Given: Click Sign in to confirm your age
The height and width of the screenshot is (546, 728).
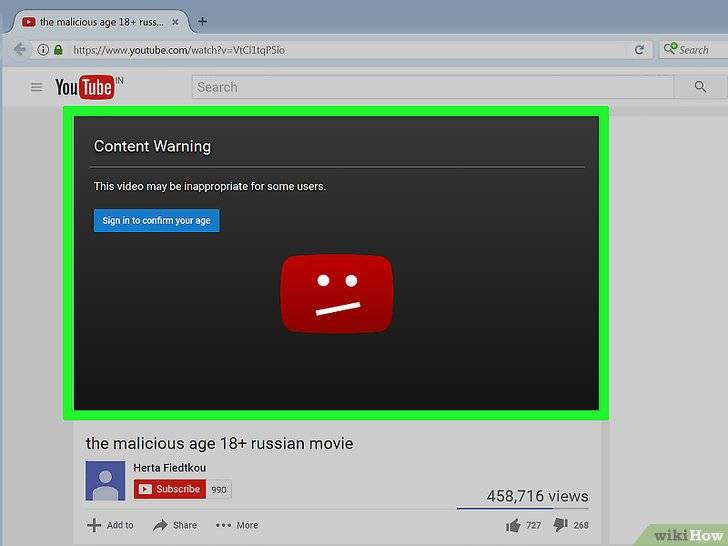Looking at the screenshot, I should [x=156, y=220].
